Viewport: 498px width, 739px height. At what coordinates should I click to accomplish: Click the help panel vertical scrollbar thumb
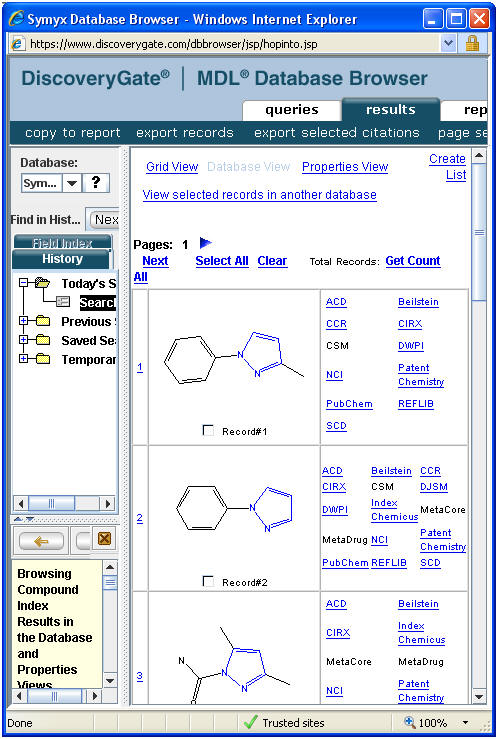(x=109, y=583)
